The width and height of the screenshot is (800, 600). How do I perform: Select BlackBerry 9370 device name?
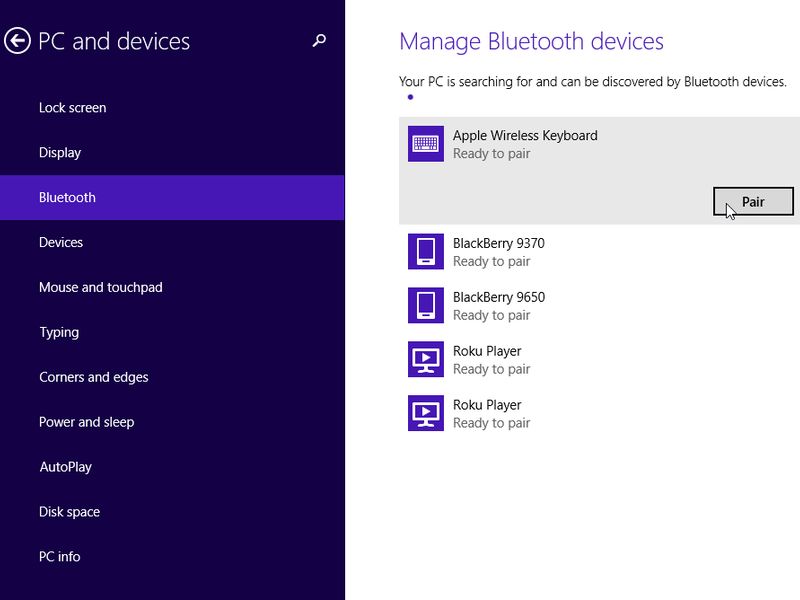(498, 243)
